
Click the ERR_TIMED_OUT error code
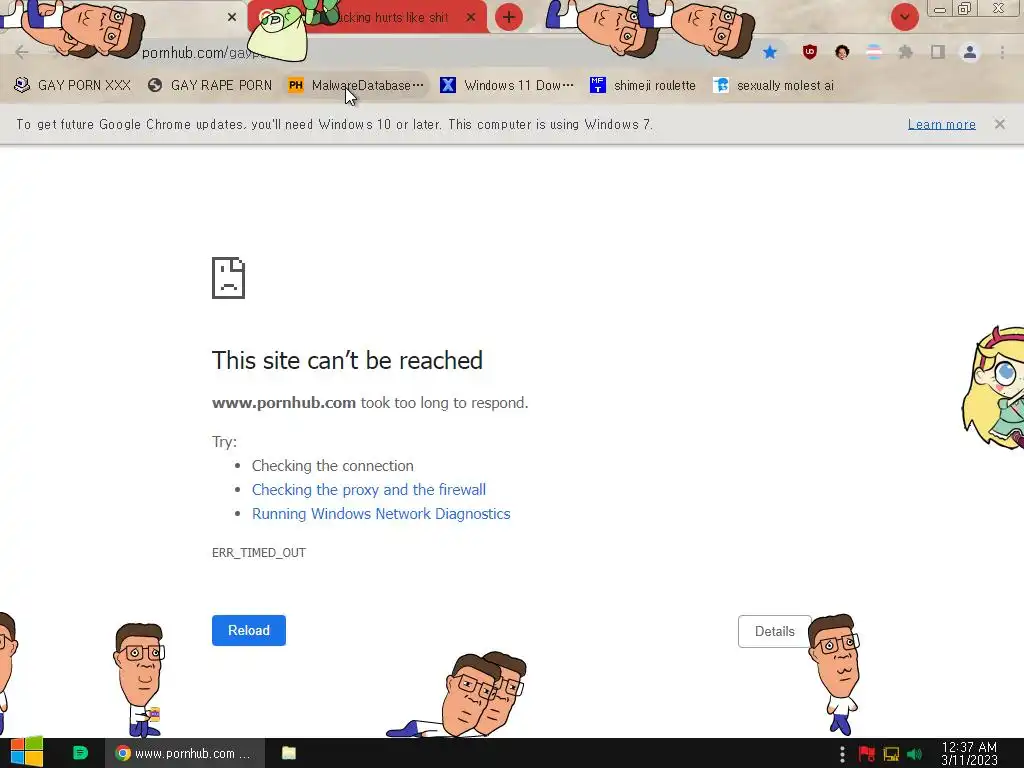259,552
